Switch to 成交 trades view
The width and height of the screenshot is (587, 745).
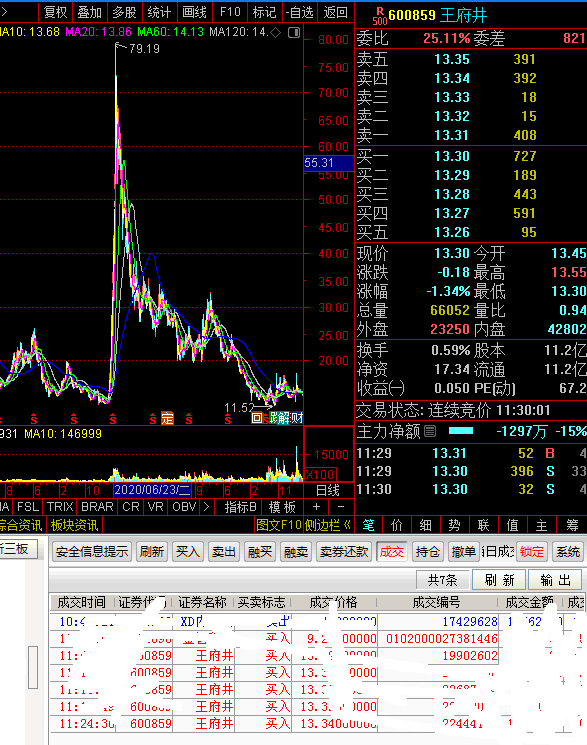click(391, 552)
